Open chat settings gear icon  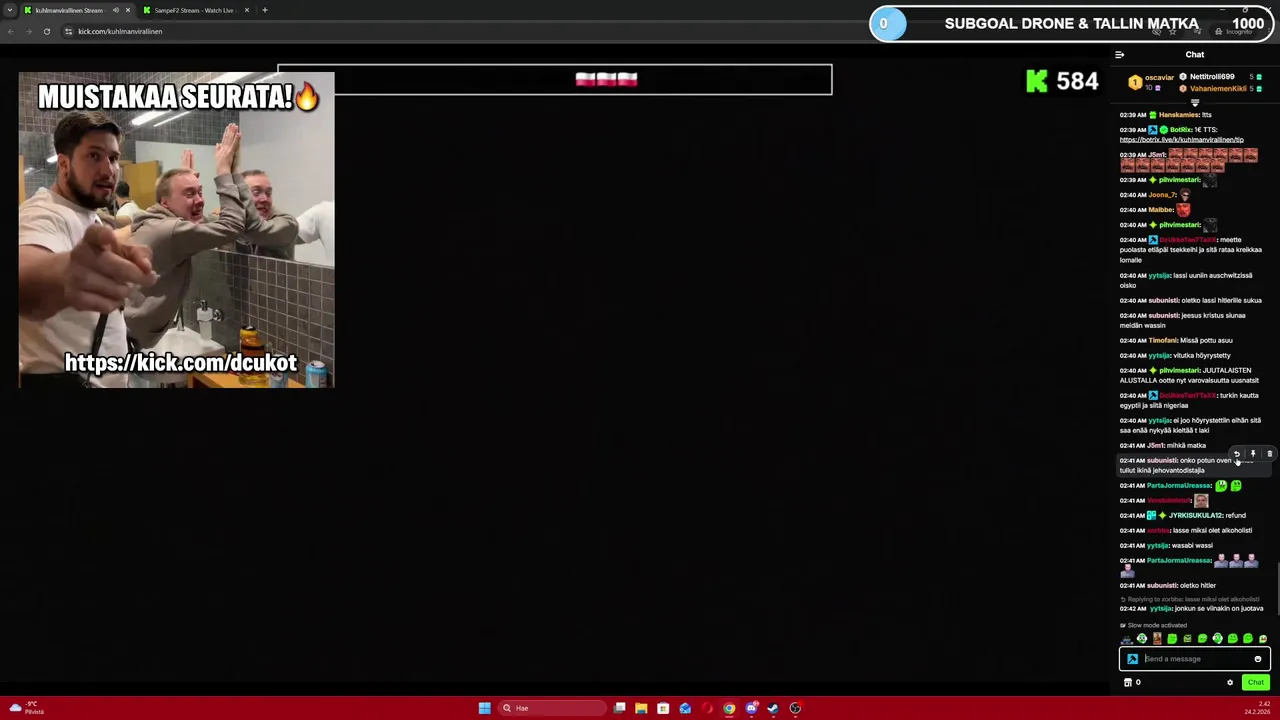pyautogui.click(x=1230, y=682)
